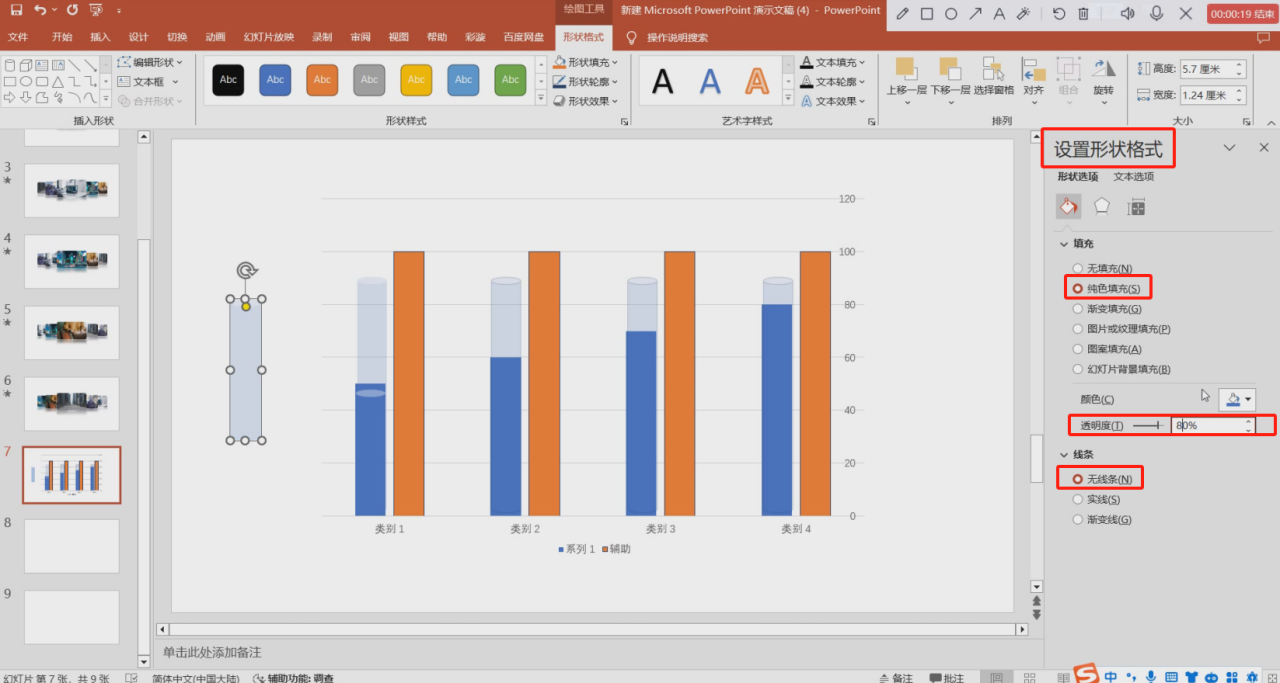Click the 透明度 transparency slider

tap(1150, 425)
